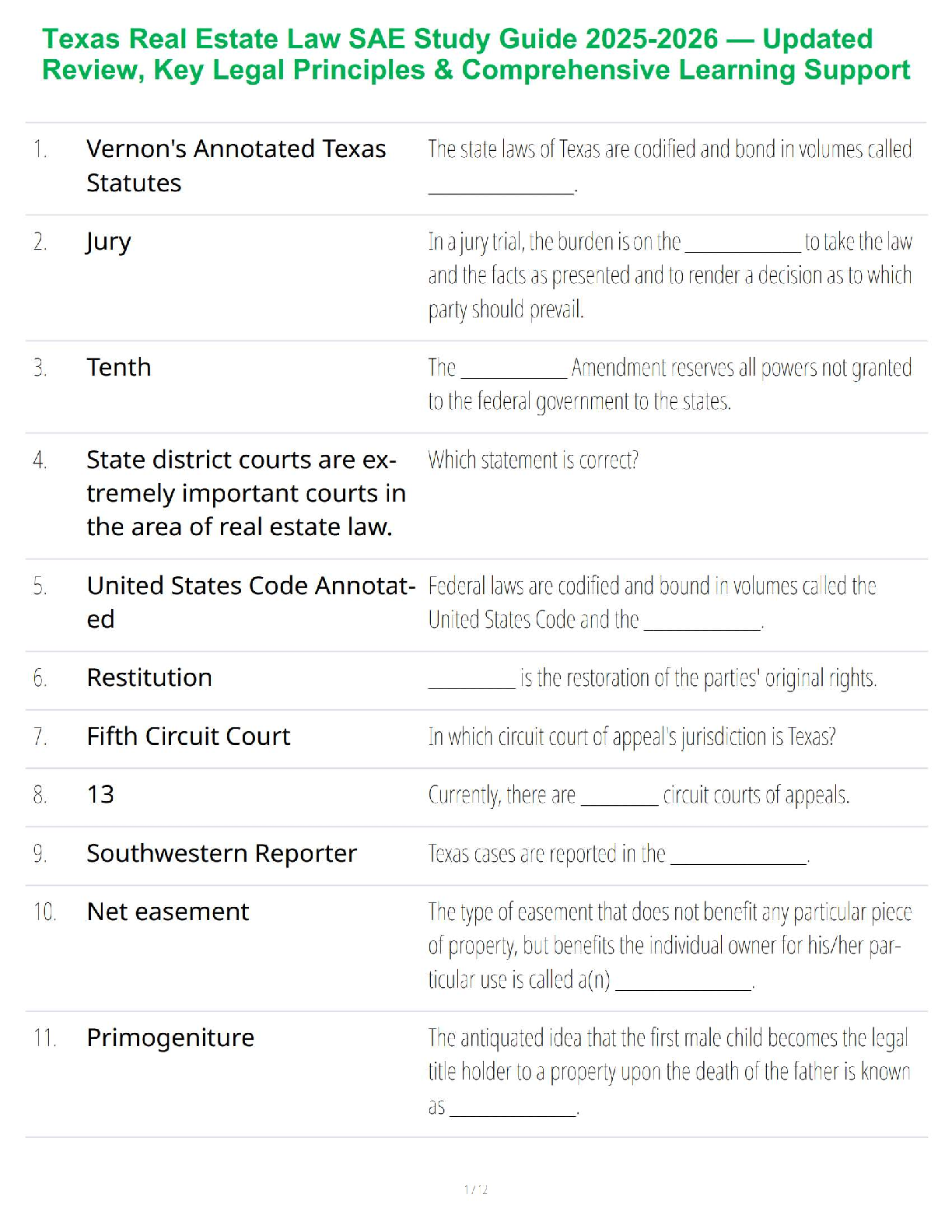Click the page number at the bottom
Viewport: 952px width, 1232px height.
tap(475, 1189)
